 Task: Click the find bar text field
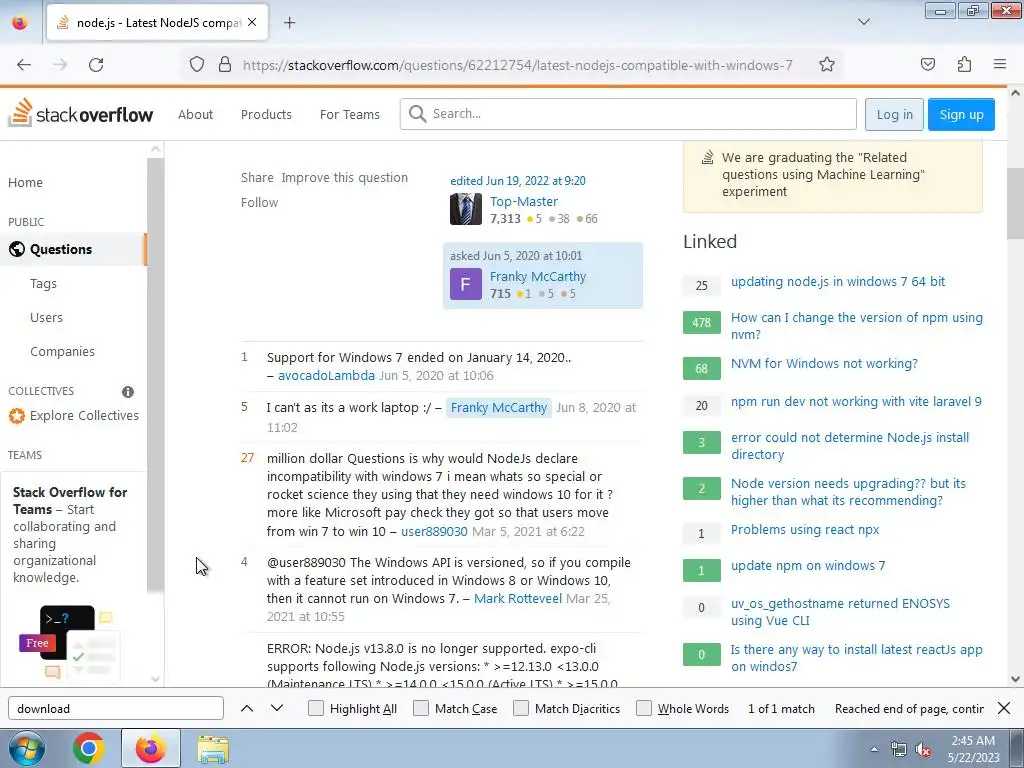pos(116,709)
